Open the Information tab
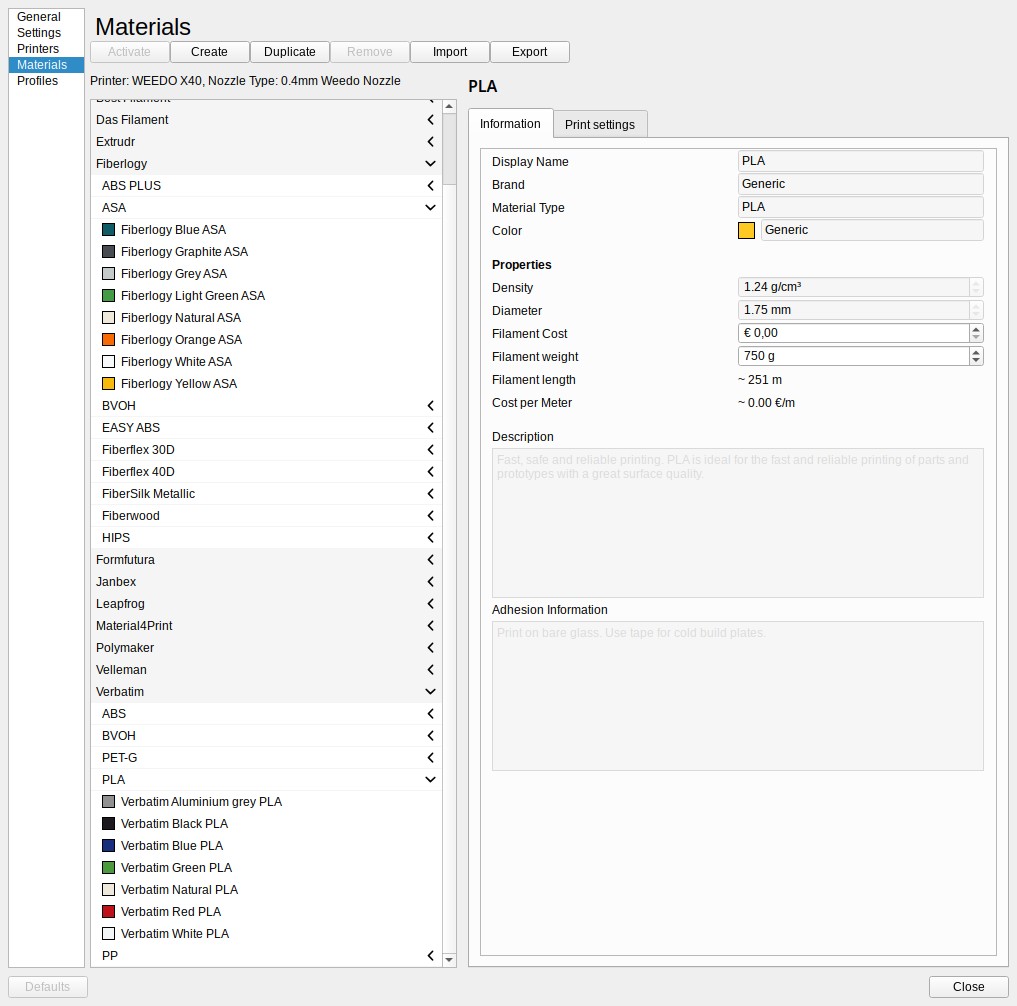Image resolution: width=1017 pixels, height=1006 pixels. pos(510,123)
